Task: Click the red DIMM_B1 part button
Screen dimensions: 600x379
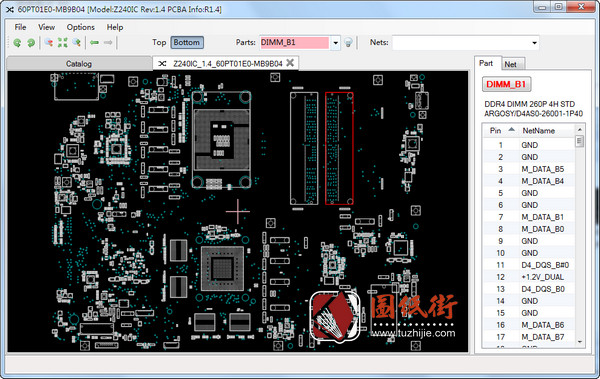Action: 506,84
